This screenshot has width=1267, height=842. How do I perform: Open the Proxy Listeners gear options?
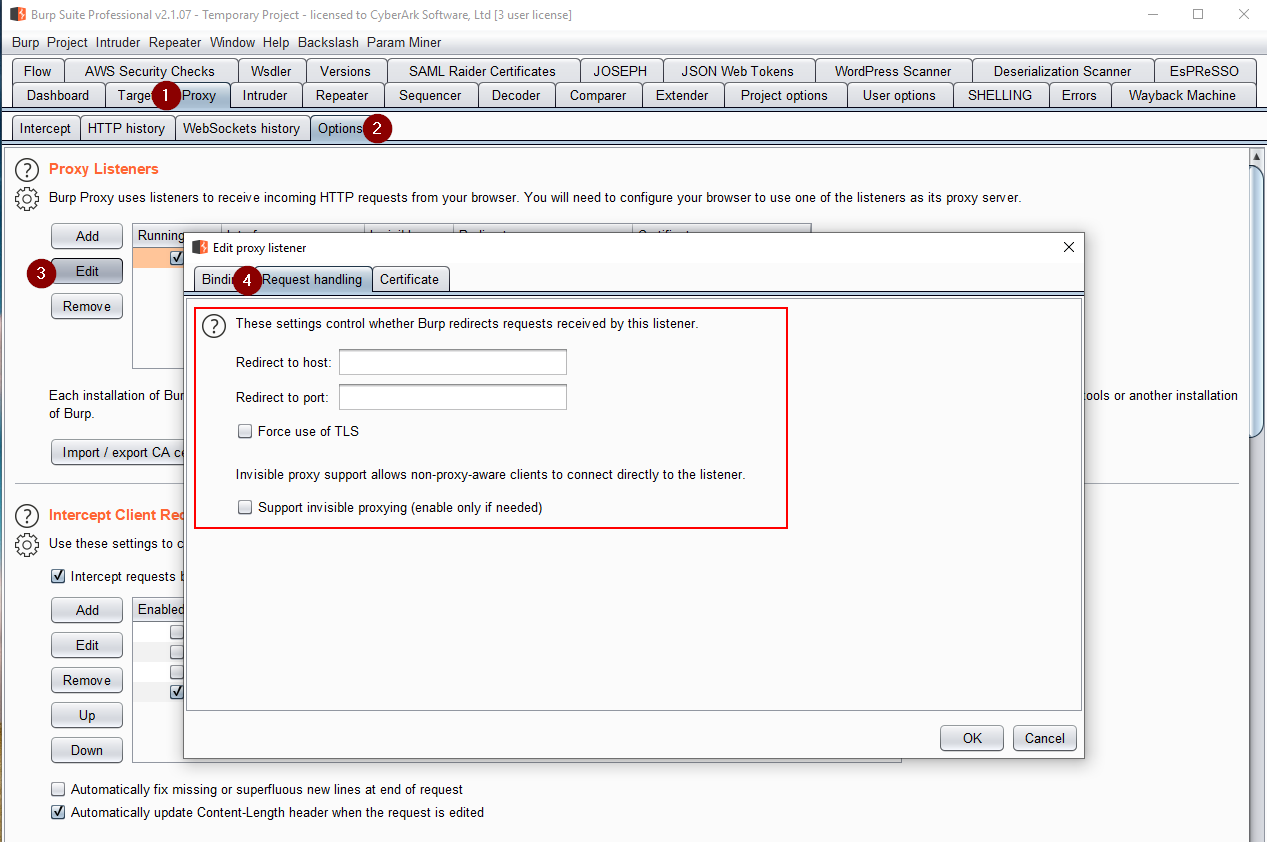27,199
